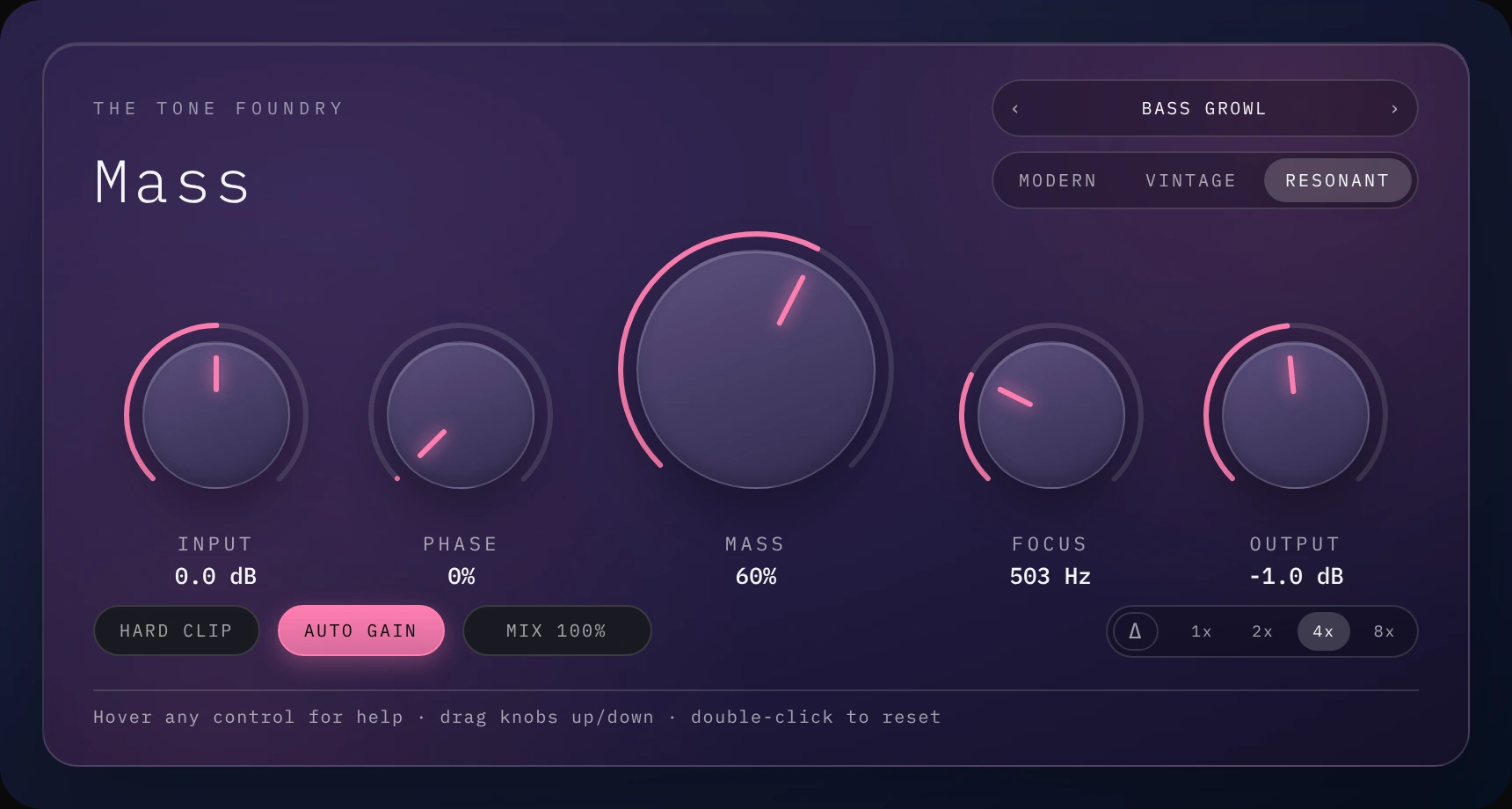Click the INPUT knob
Image resolution: width=1512 pixels, height=809 pixels.
pyautogui.click(x=216, y=415)
